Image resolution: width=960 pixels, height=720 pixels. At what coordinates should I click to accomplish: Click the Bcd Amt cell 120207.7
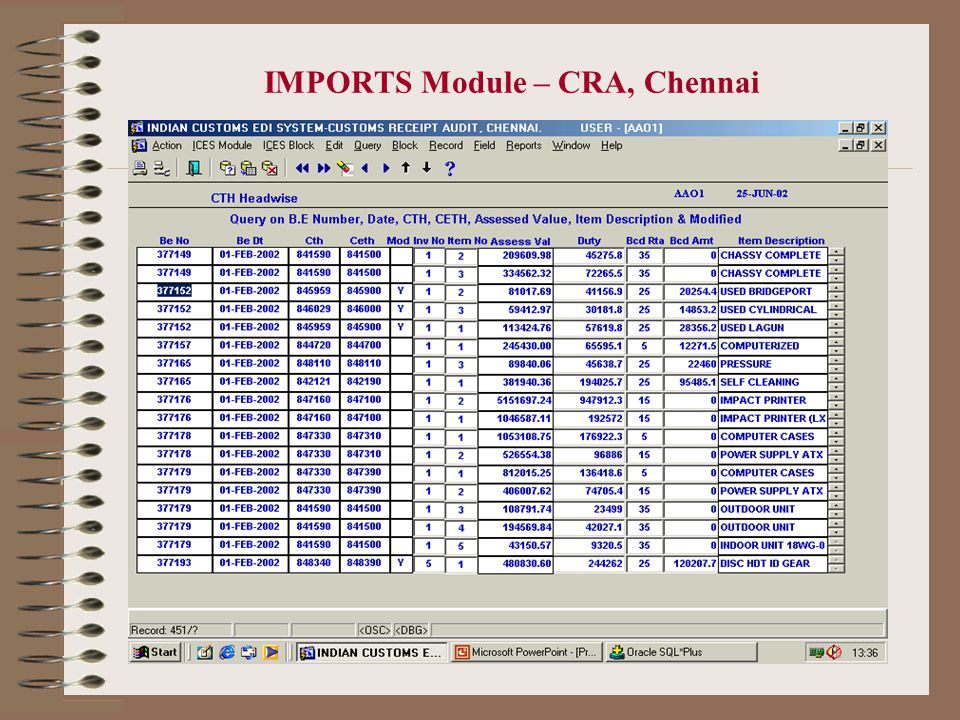pos(691,563)
